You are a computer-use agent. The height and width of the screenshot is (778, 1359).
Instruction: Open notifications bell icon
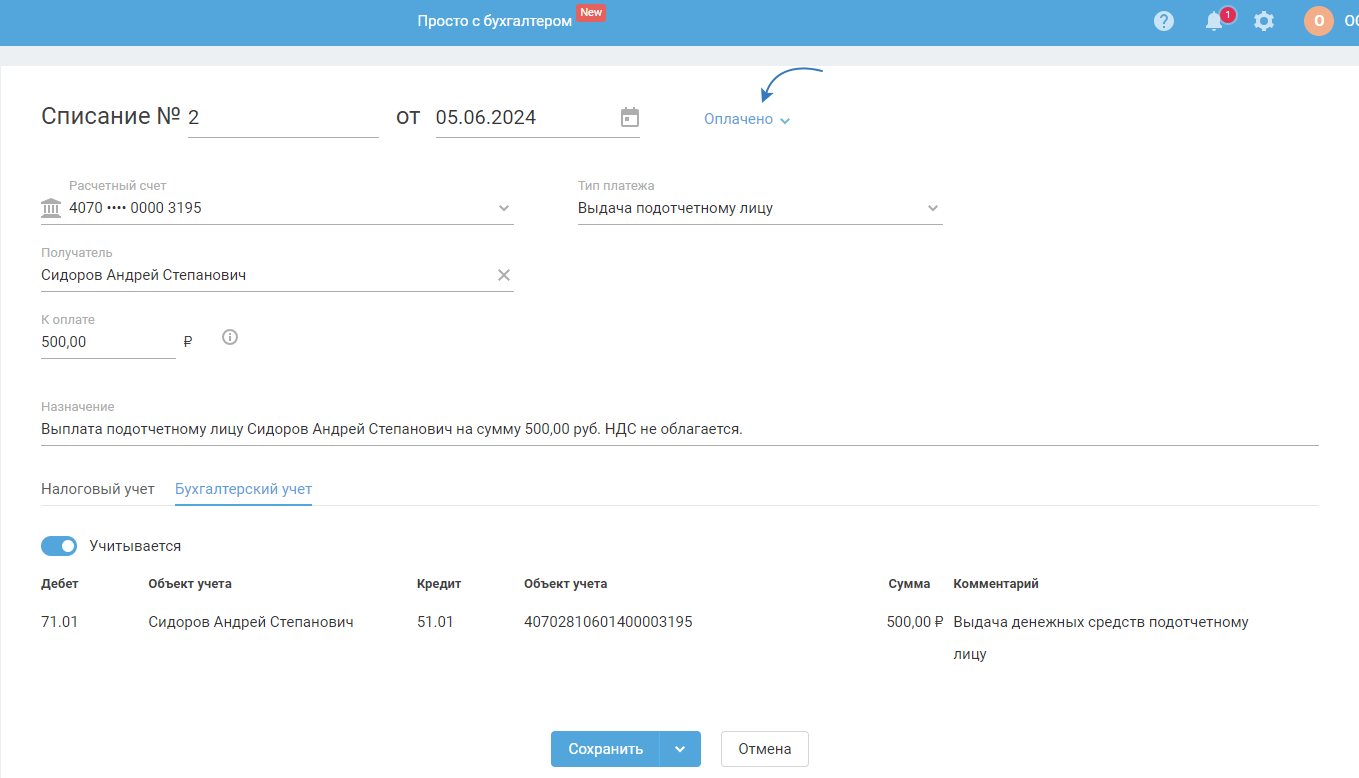(1214, 21)
